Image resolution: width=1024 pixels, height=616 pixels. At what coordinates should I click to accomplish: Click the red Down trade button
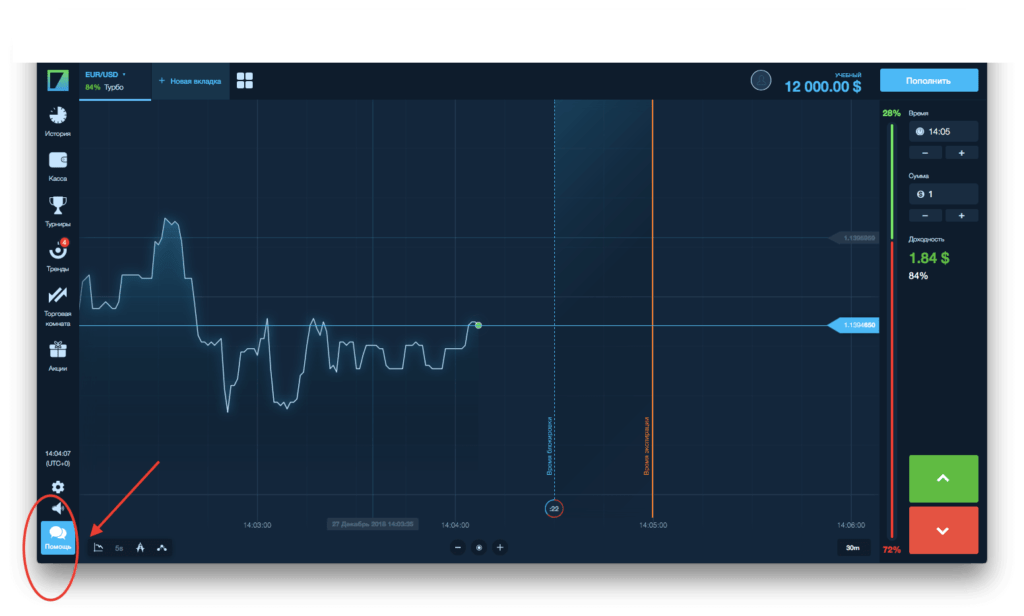[942, 530]
